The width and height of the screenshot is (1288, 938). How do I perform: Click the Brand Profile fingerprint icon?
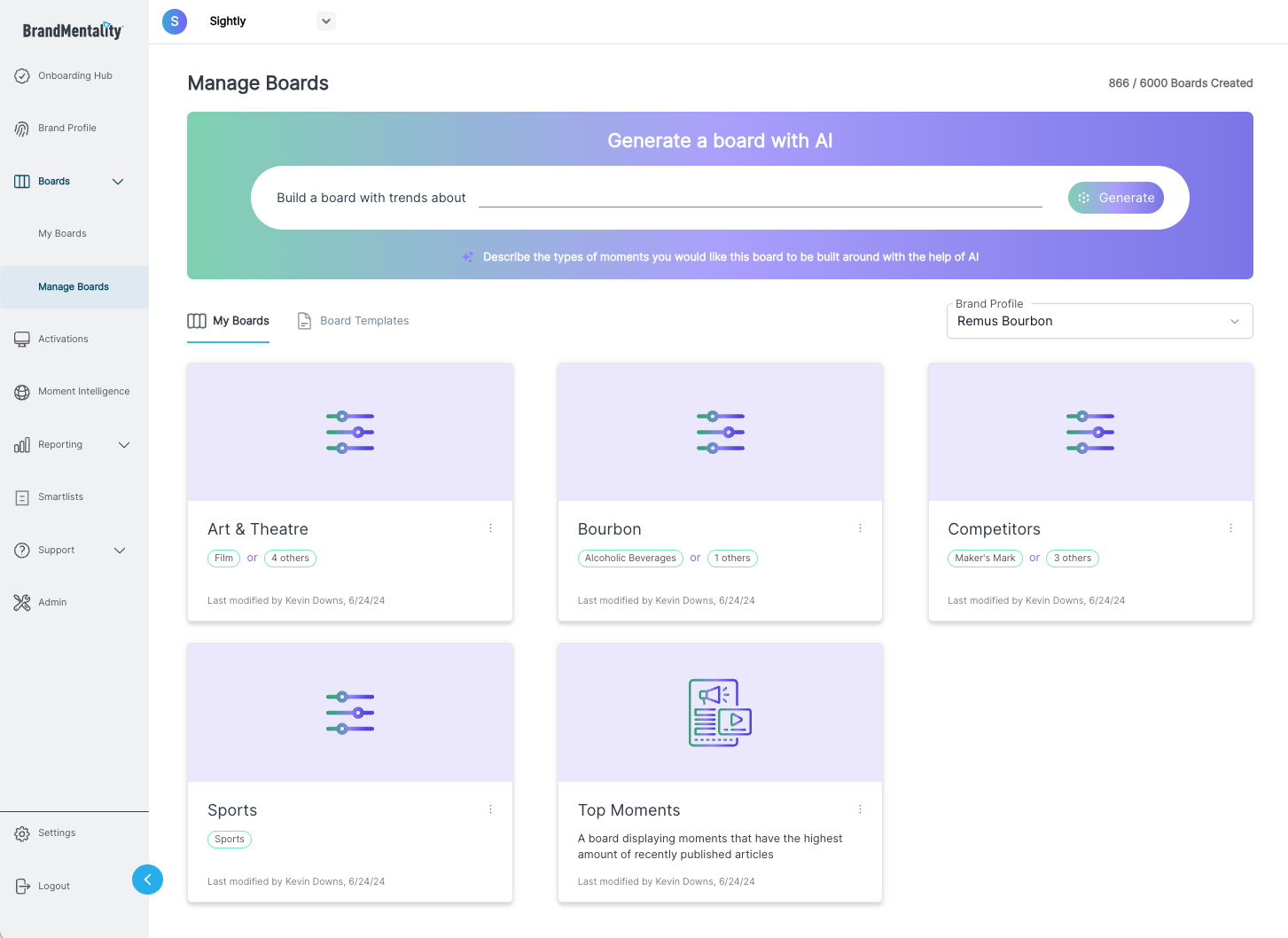click(x=22, y=129)
